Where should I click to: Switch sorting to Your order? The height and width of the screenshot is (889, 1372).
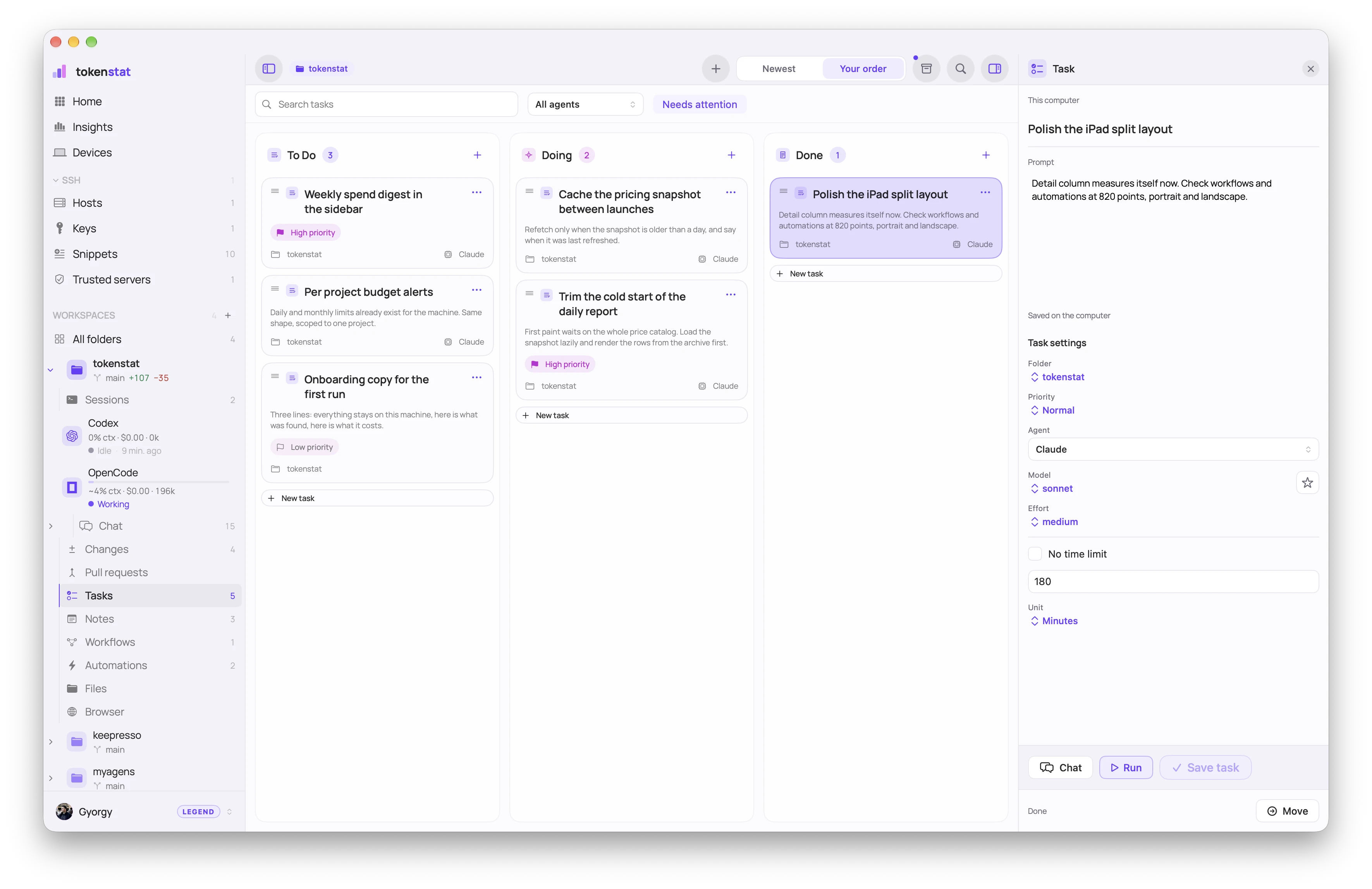tap(862, 69)
